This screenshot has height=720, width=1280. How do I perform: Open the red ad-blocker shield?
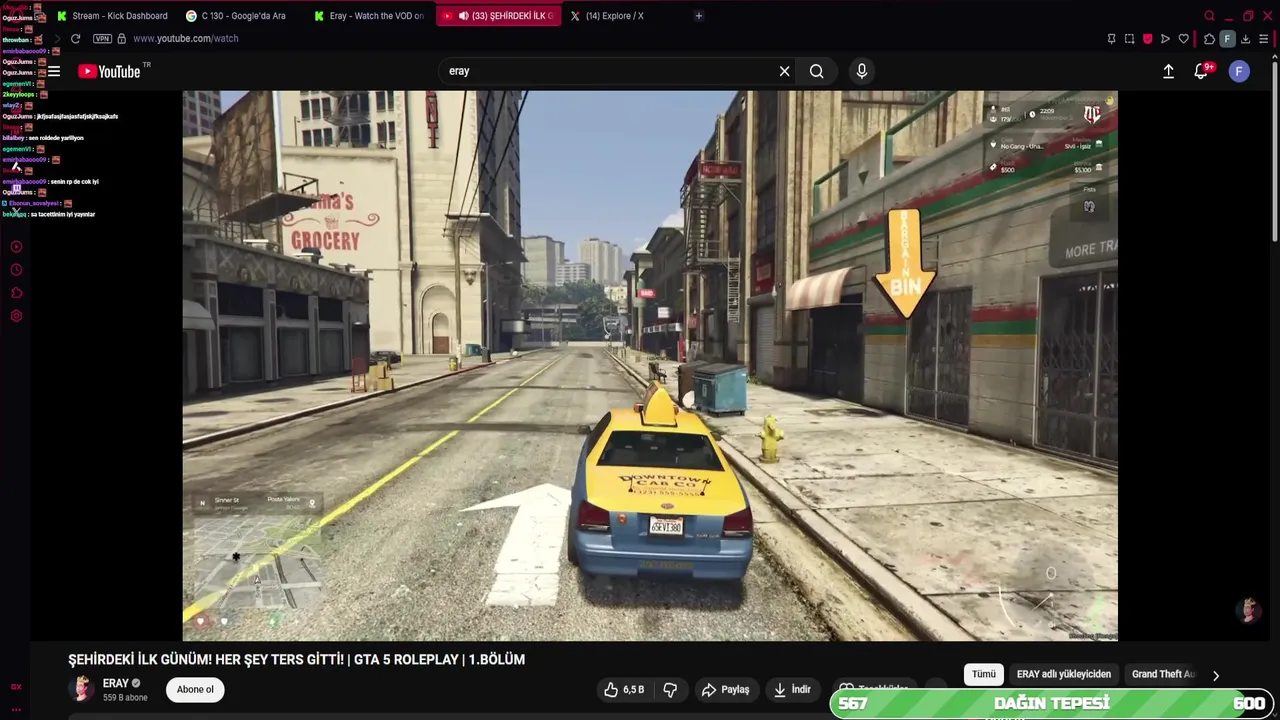(x=1147, y=39)
